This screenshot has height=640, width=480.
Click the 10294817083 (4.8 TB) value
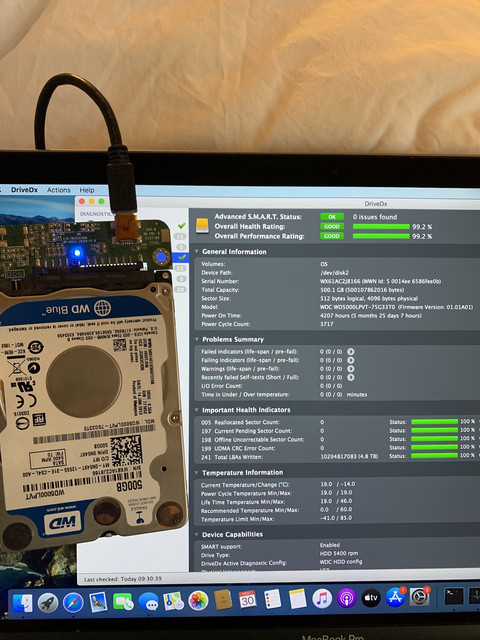pos(349,457)
